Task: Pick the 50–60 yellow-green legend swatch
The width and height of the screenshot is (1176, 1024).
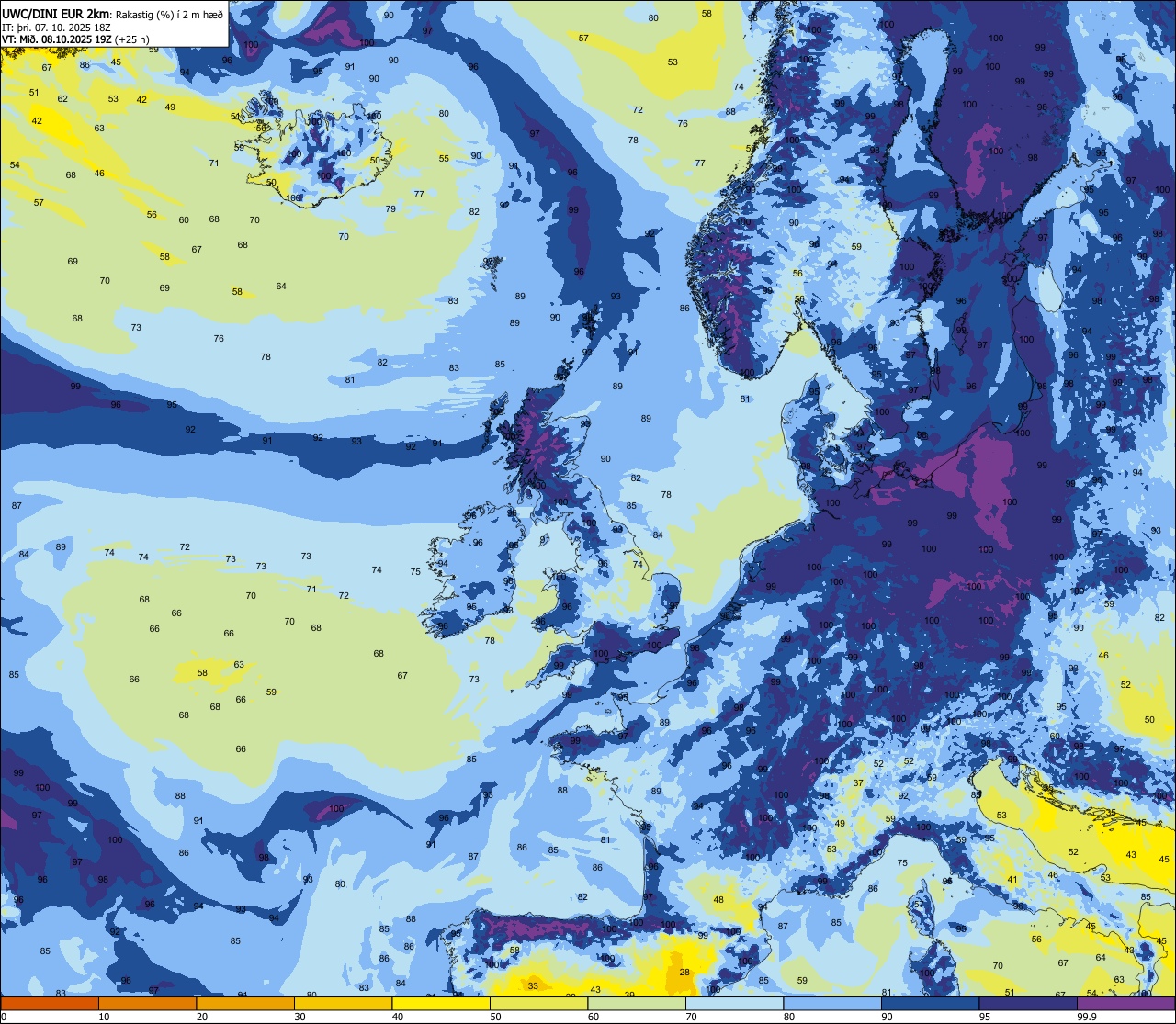Action: coord(538,1004)
